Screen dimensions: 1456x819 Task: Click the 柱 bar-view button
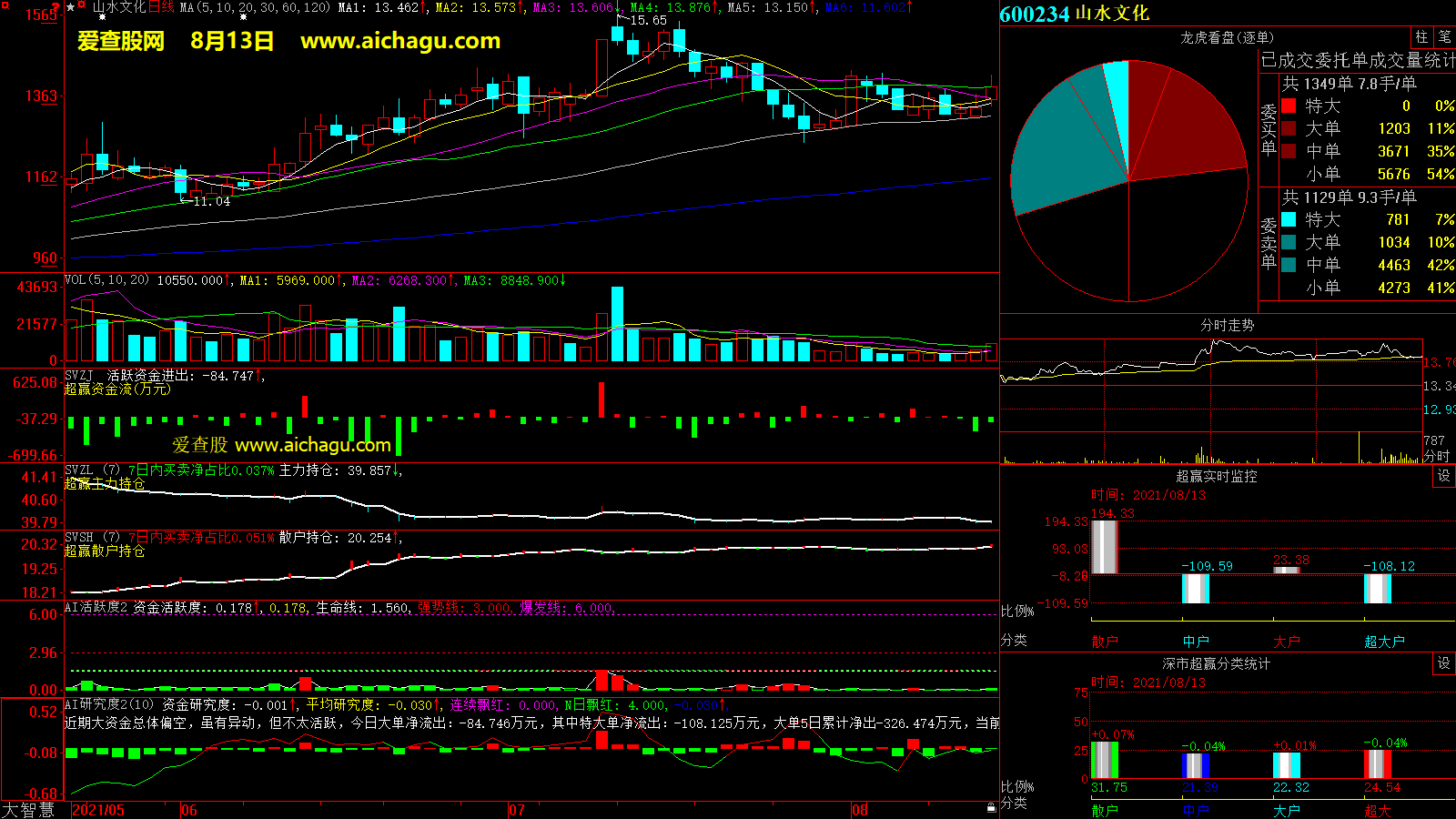[x=1421, y=37]
